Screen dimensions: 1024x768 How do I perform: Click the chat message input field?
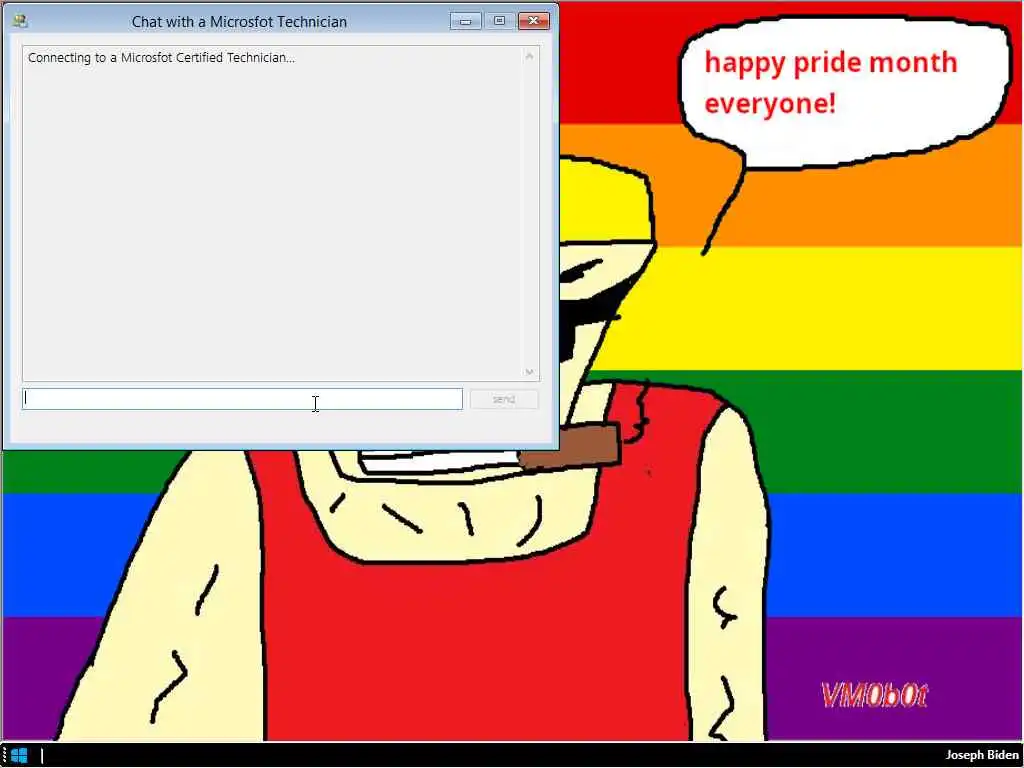point(242,399)
